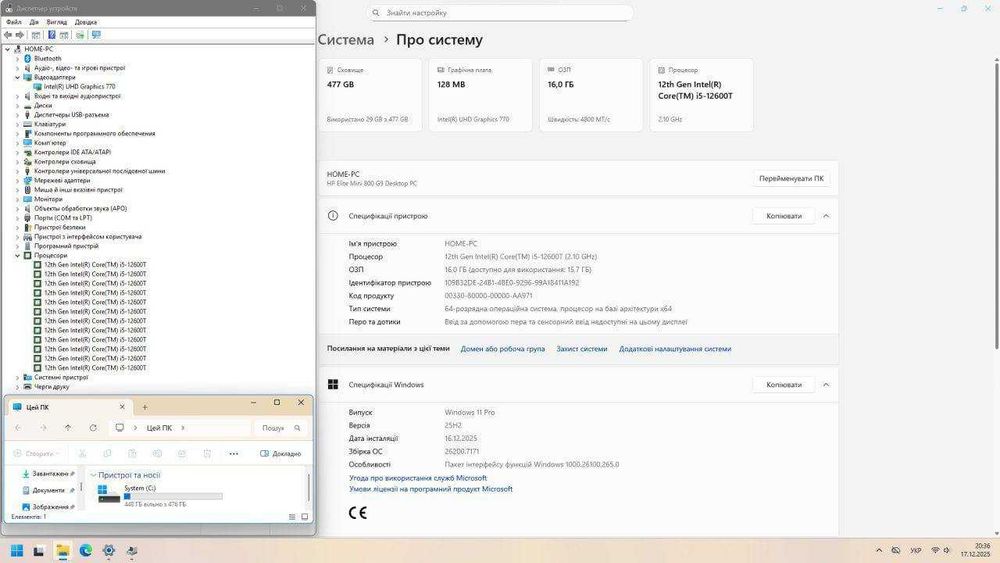Viewport: 1000px width, 563px height.
Task: Switch File Explorer to details list view
Action: pos(292,516)
